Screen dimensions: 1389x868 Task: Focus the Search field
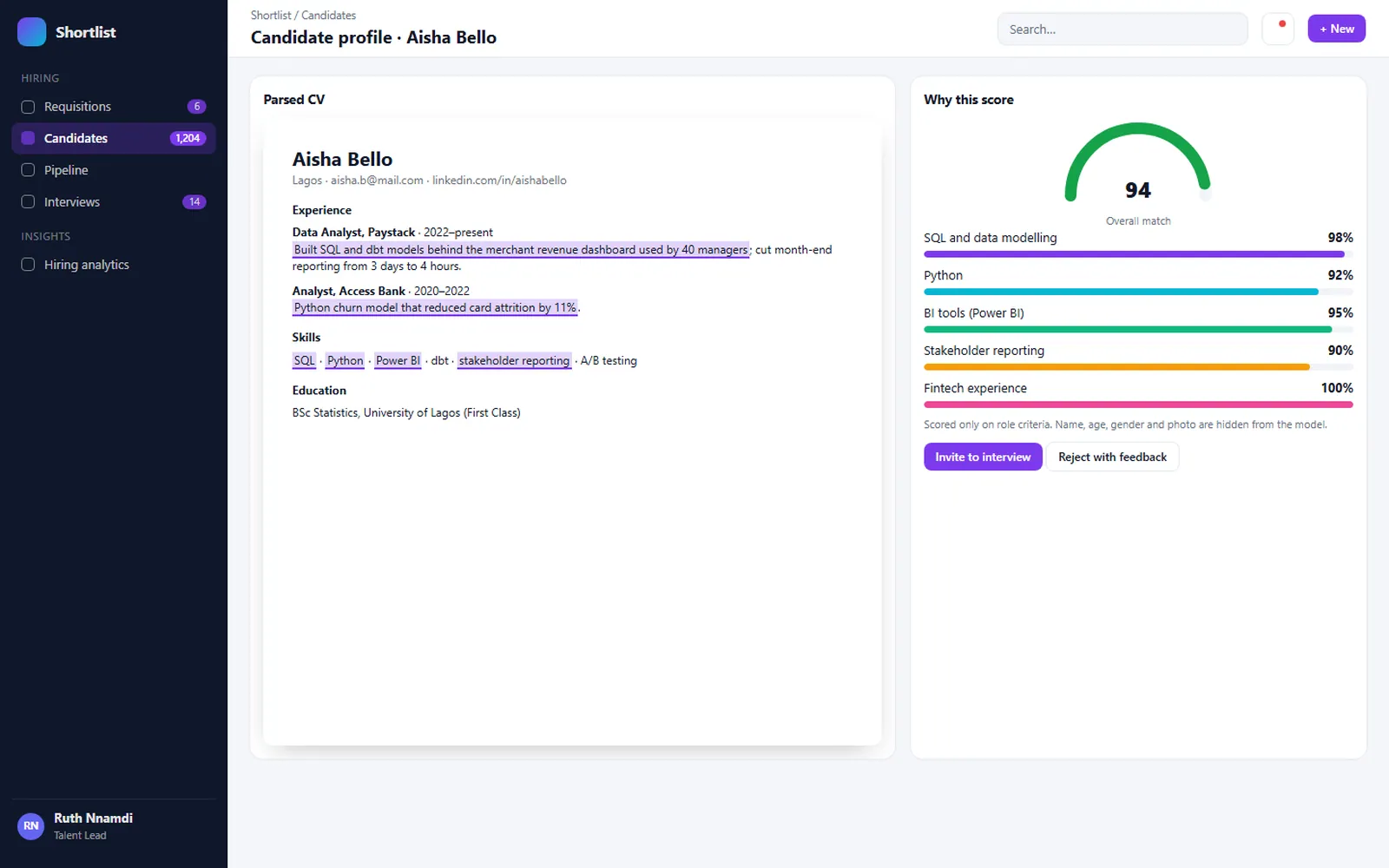(x=1122, y=30)
